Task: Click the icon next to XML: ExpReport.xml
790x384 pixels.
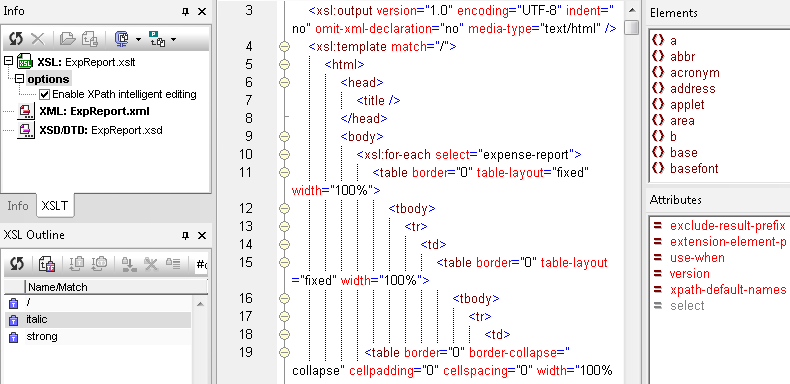Action: click(25, 111)
